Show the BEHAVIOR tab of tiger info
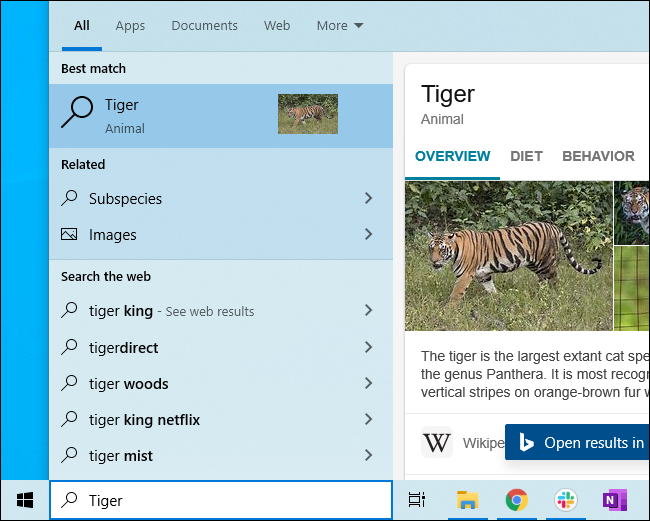 598,156
